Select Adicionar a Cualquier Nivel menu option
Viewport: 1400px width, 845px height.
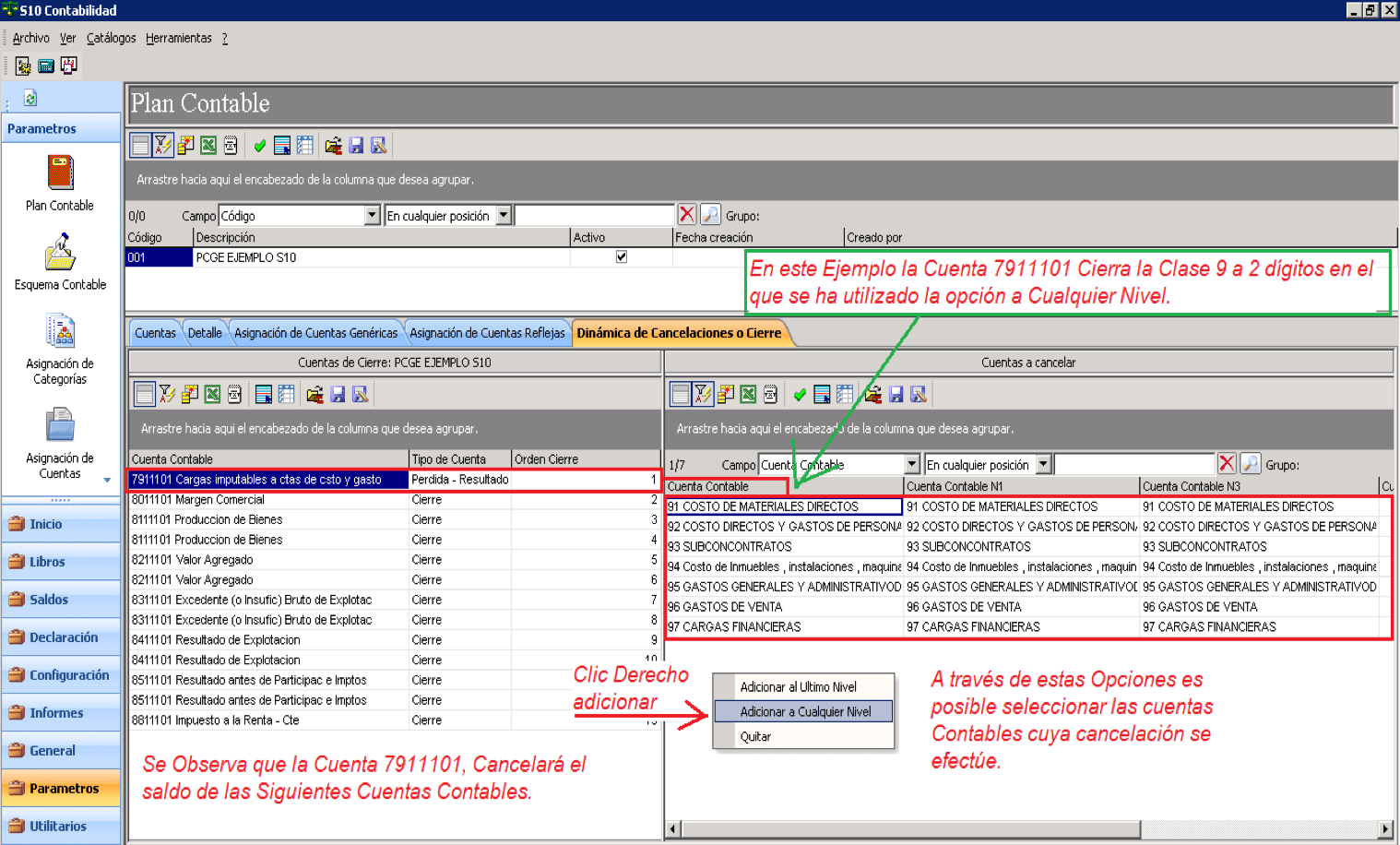point(804,711)
